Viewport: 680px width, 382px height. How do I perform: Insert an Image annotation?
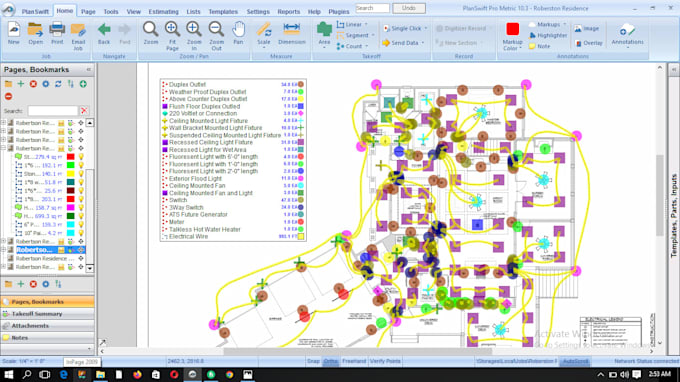click(x=587, y=29)
